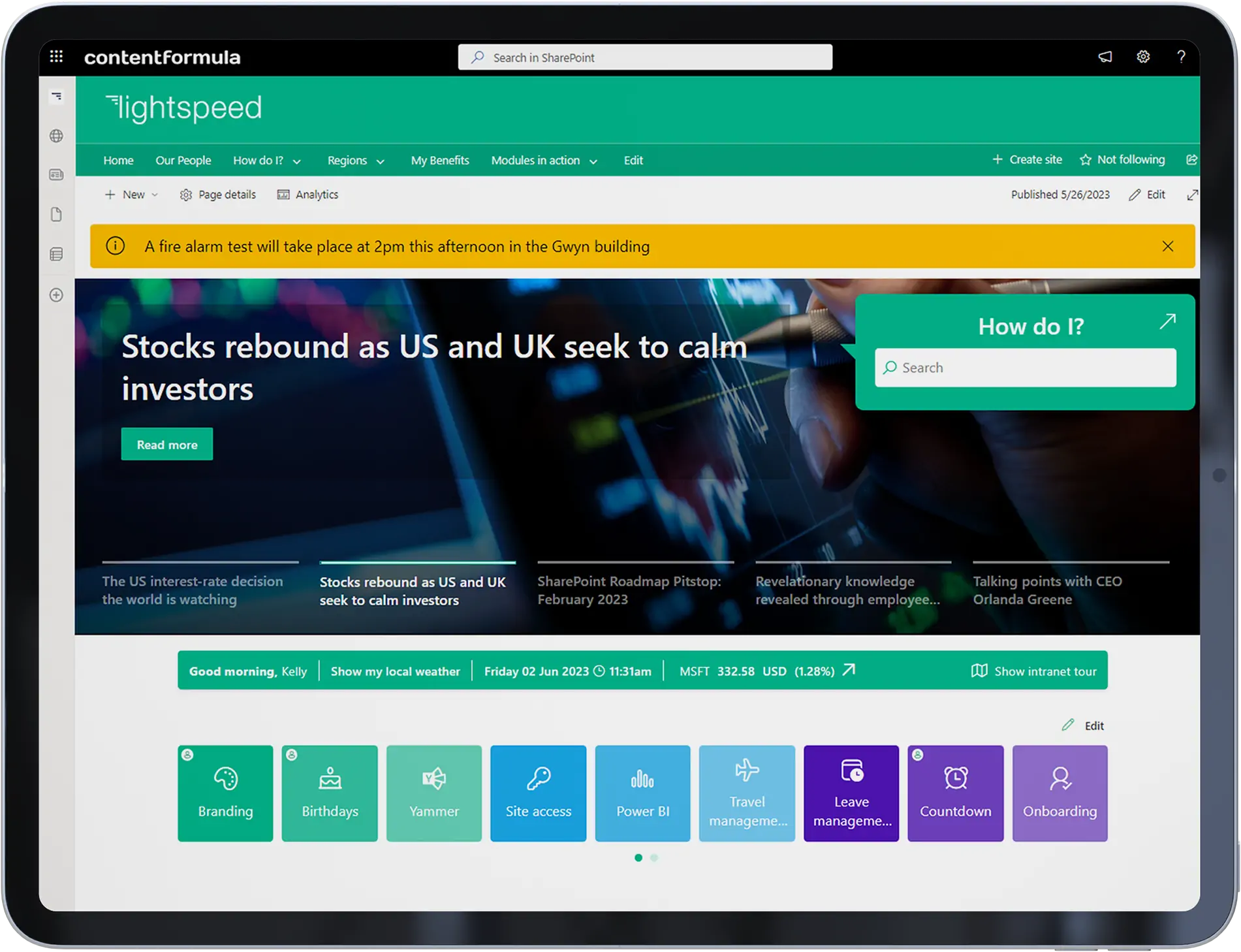Open the settings gear icon

1143,57
